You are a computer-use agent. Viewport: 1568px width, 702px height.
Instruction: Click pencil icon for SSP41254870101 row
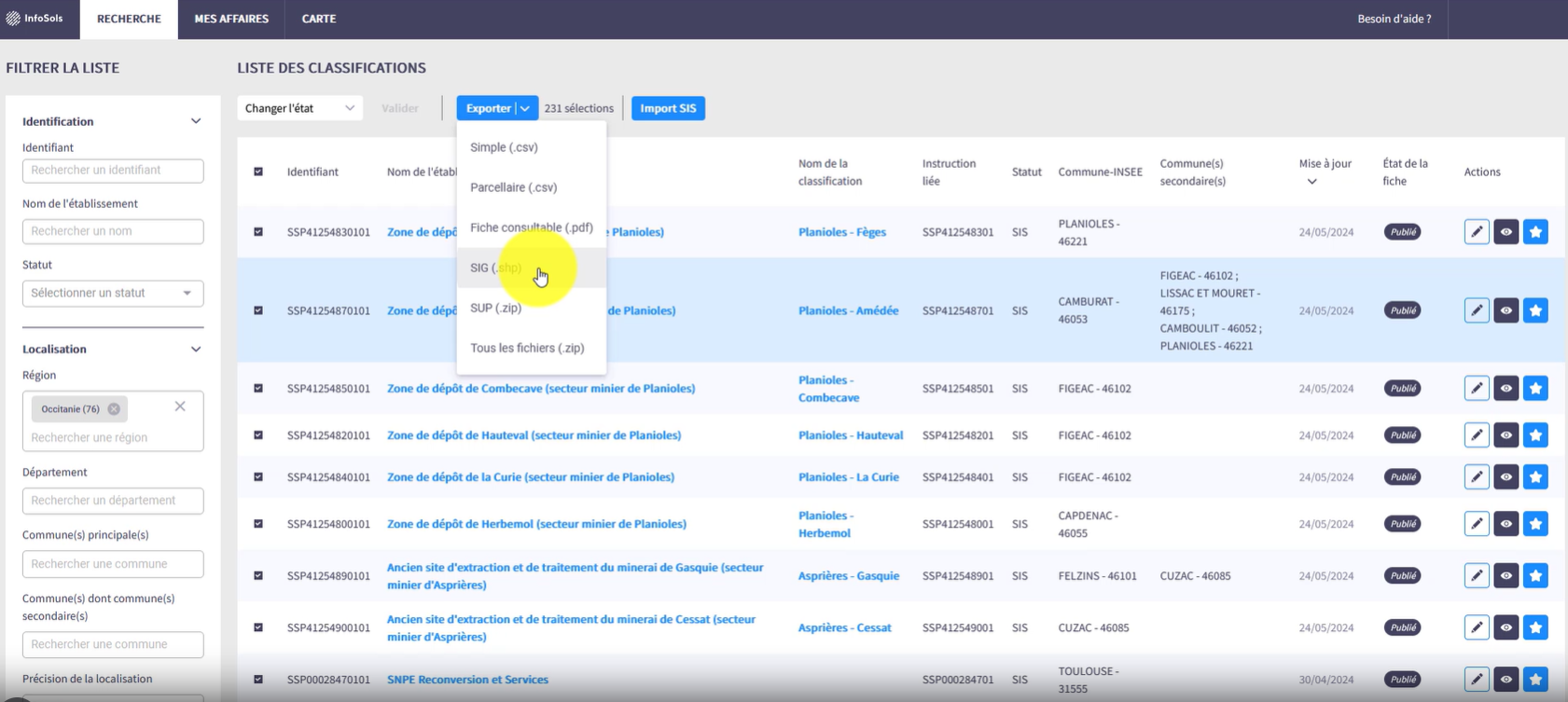pos(1477,310)
